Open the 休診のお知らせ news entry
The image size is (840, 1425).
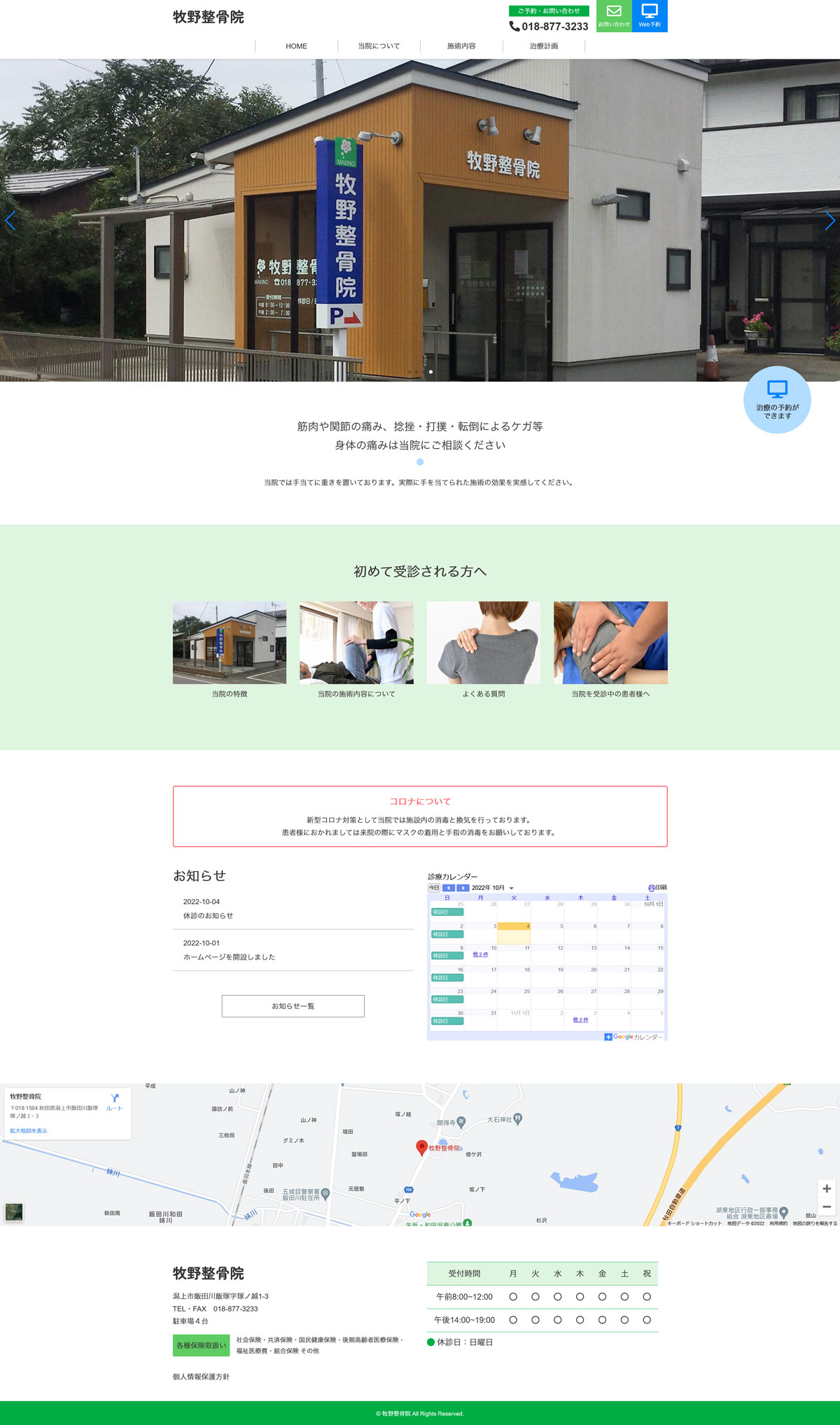point(208,915)
